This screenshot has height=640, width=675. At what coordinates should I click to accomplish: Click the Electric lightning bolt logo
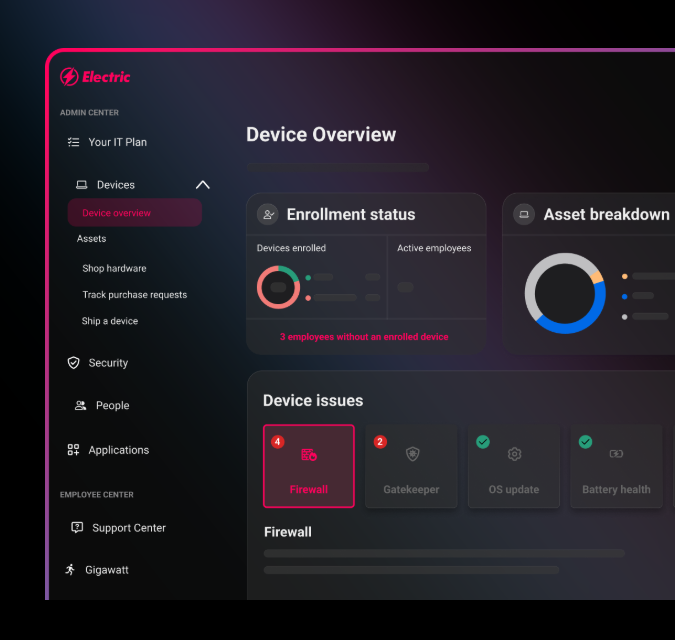coord(69,77)
